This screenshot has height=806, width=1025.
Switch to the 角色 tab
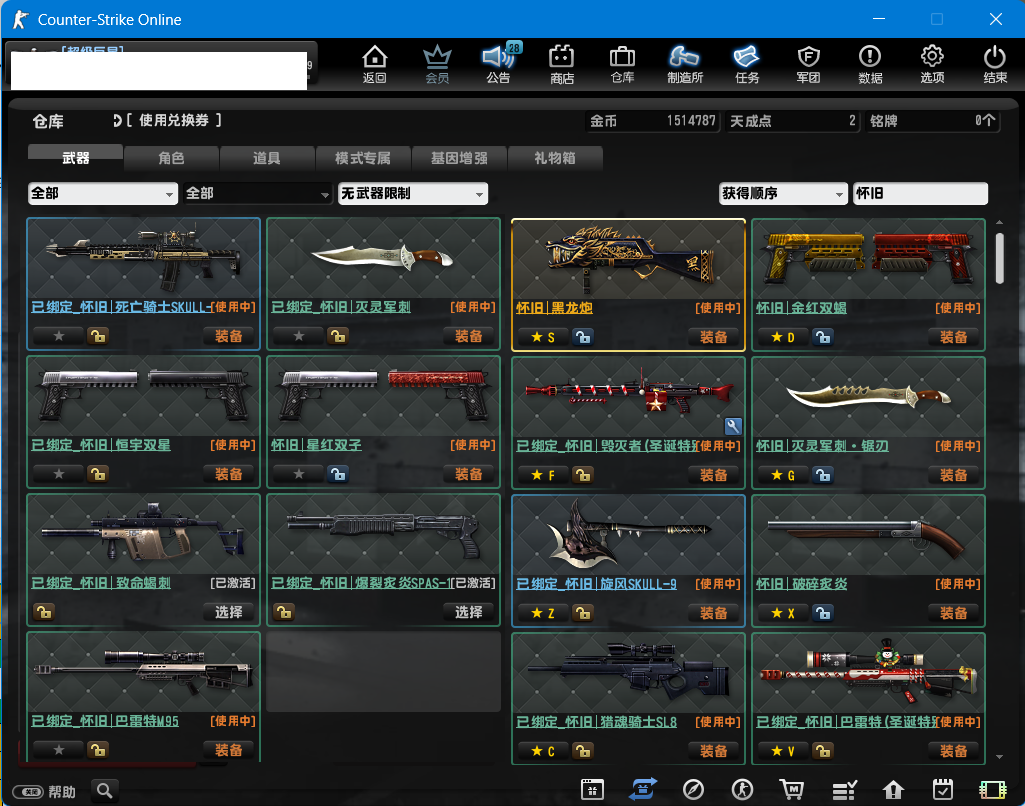171,158
